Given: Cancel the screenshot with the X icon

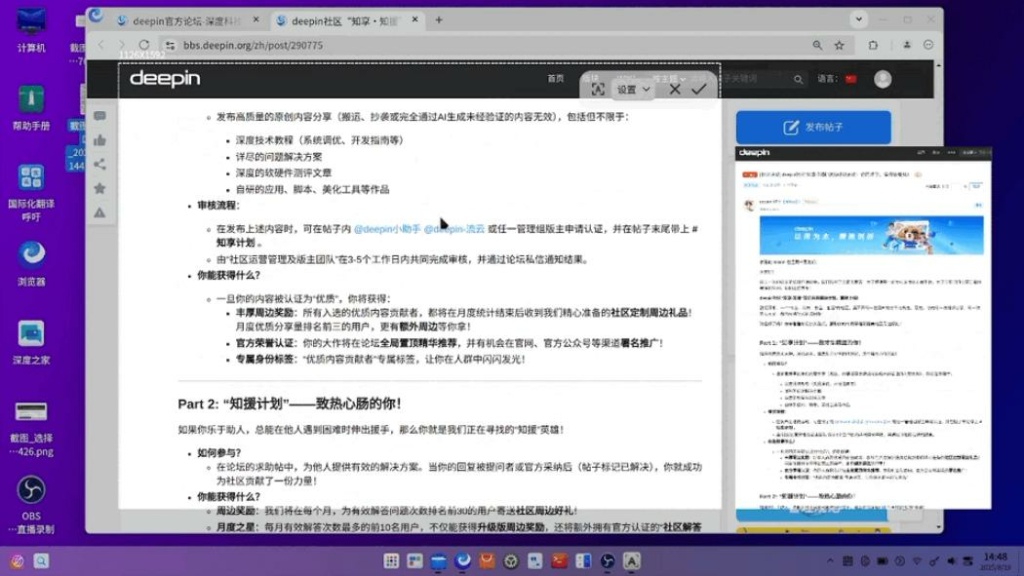Looking at the screenshot, I should (675, 89).
